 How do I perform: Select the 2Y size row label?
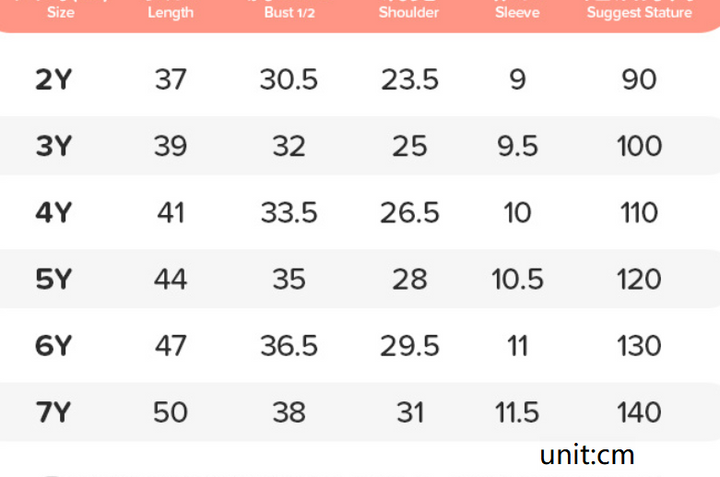pyautogui.click(x=54, y=79)
